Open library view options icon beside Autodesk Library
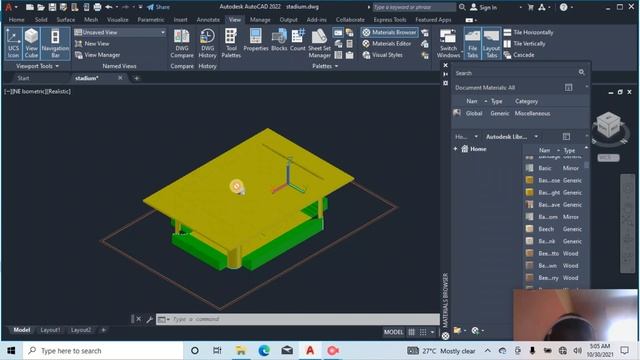 (x=566, y=137)
